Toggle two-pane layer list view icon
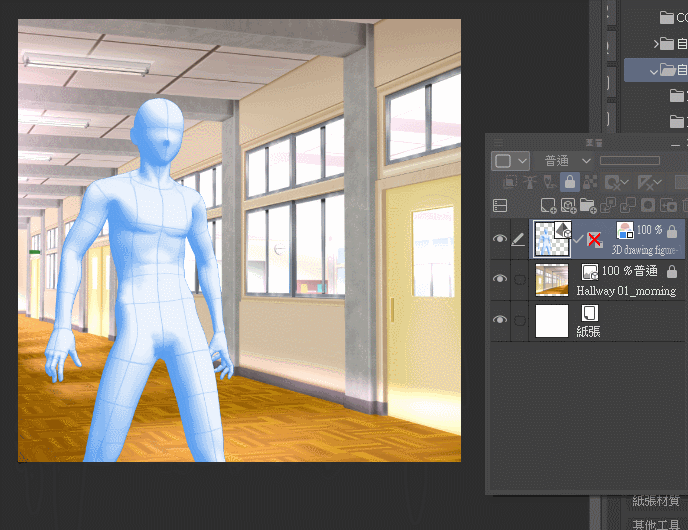Viewport: 688px width, 530px height. [500, 205]
